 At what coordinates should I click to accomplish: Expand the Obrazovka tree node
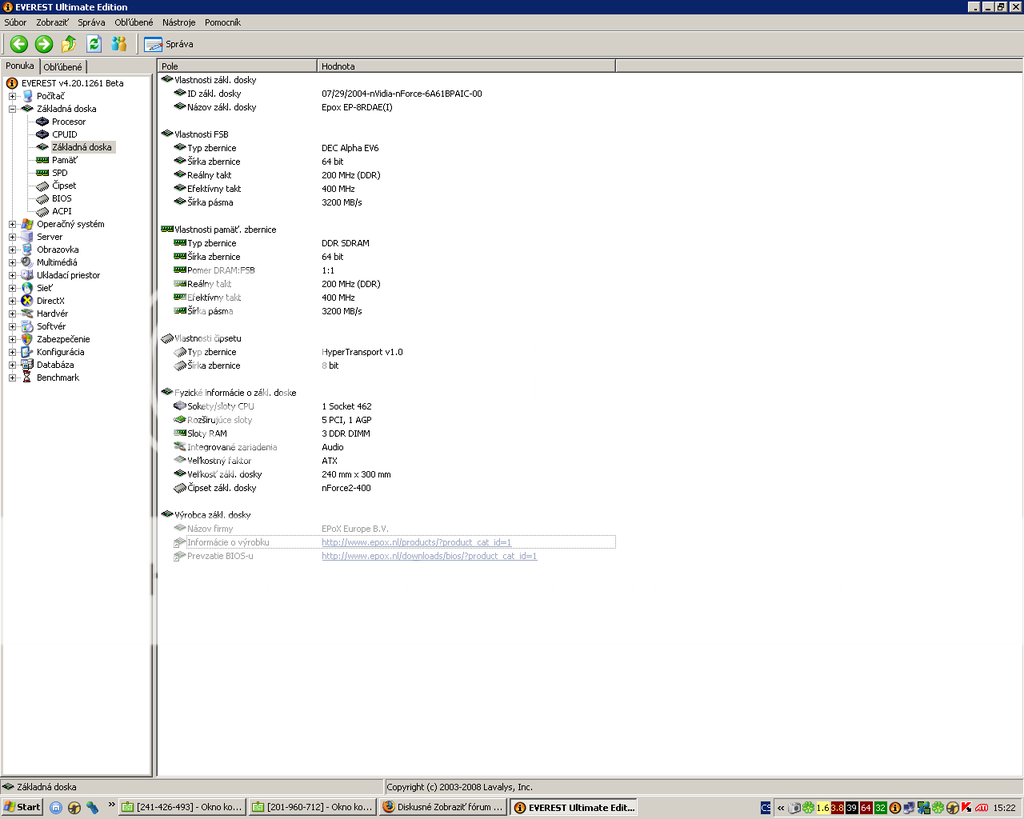pos(12,249)
